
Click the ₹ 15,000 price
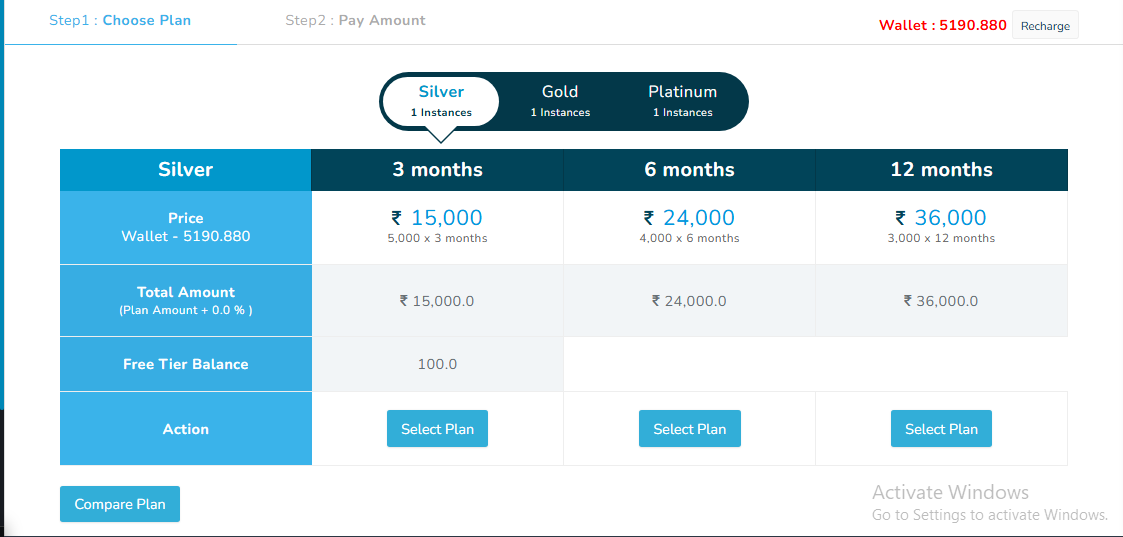(437, 218)
